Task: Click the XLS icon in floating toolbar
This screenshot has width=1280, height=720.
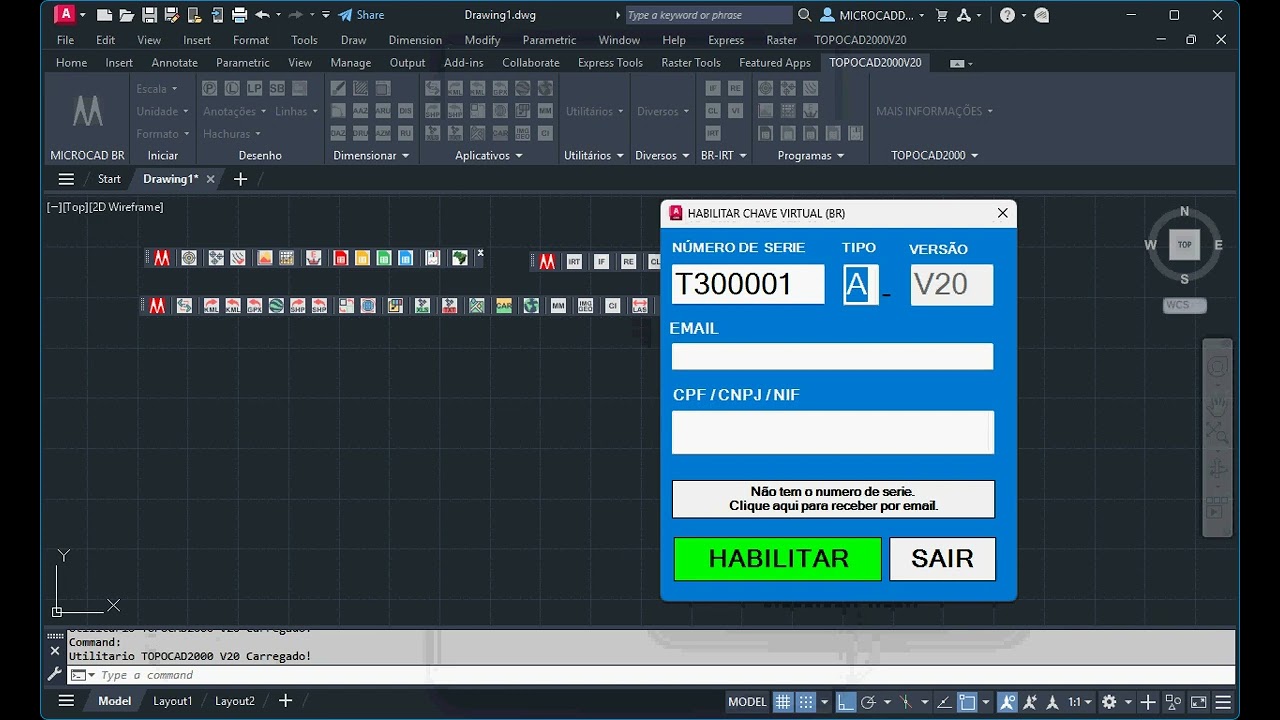Action: click(x=423, y=306)
